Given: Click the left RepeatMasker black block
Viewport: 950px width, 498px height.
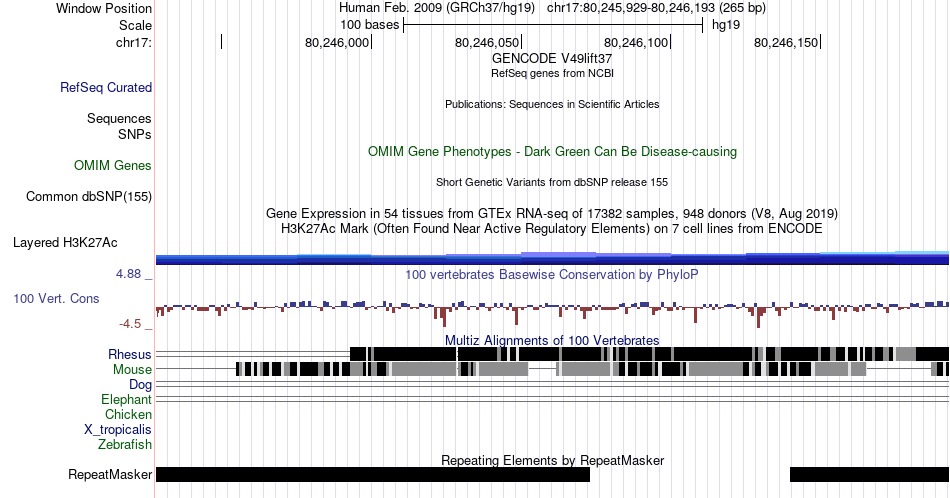Looking at the screenshot, I should pos(373,474).
